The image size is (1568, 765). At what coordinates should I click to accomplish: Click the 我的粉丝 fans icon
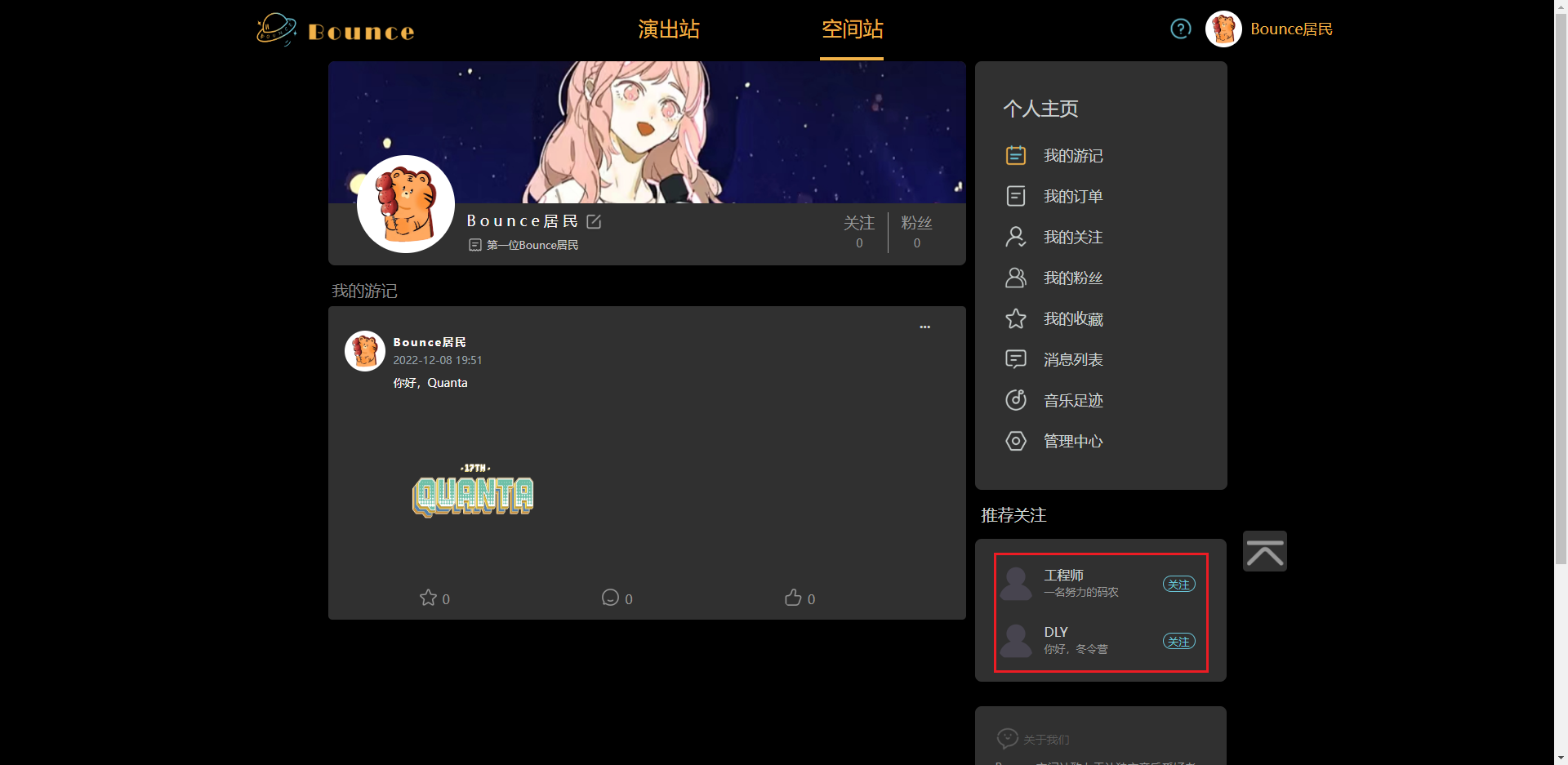tap(1015, 278)
